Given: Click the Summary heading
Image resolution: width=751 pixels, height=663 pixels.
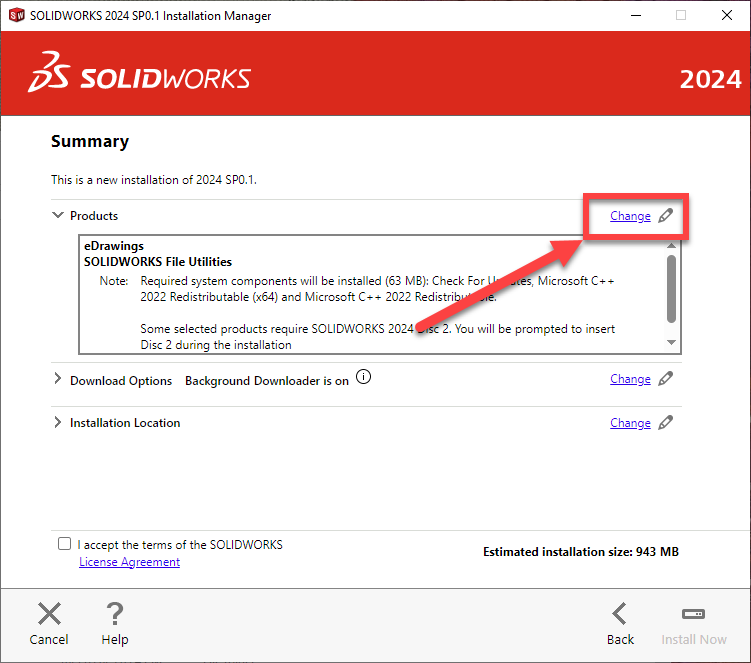Looking at the screenshot, I should [90, 141].
